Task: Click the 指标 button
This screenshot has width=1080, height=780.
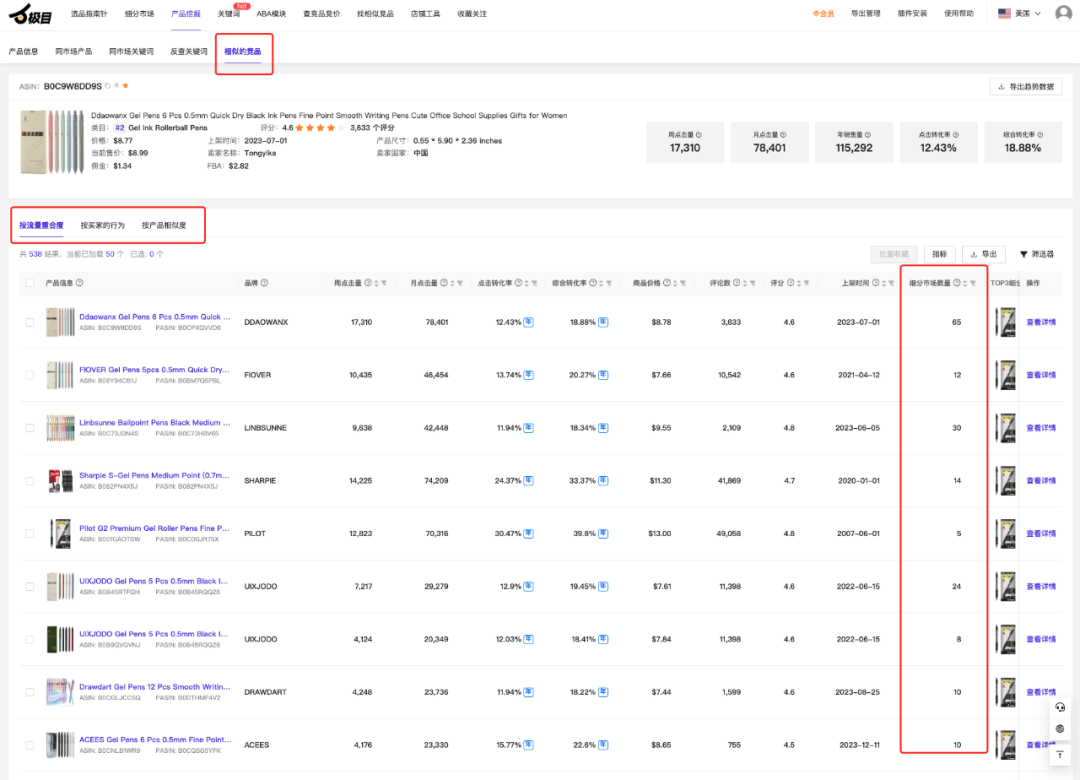Action: [x=939, y=254]
